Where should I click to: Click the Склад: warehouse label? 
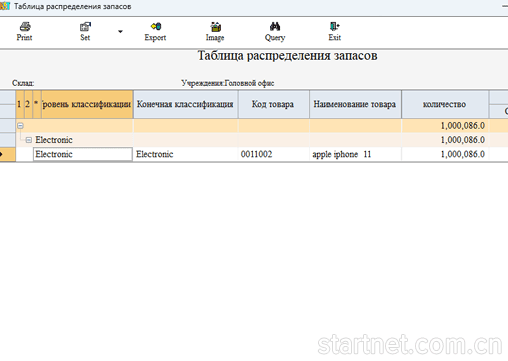pyautogui.click(x=23, y=83)
